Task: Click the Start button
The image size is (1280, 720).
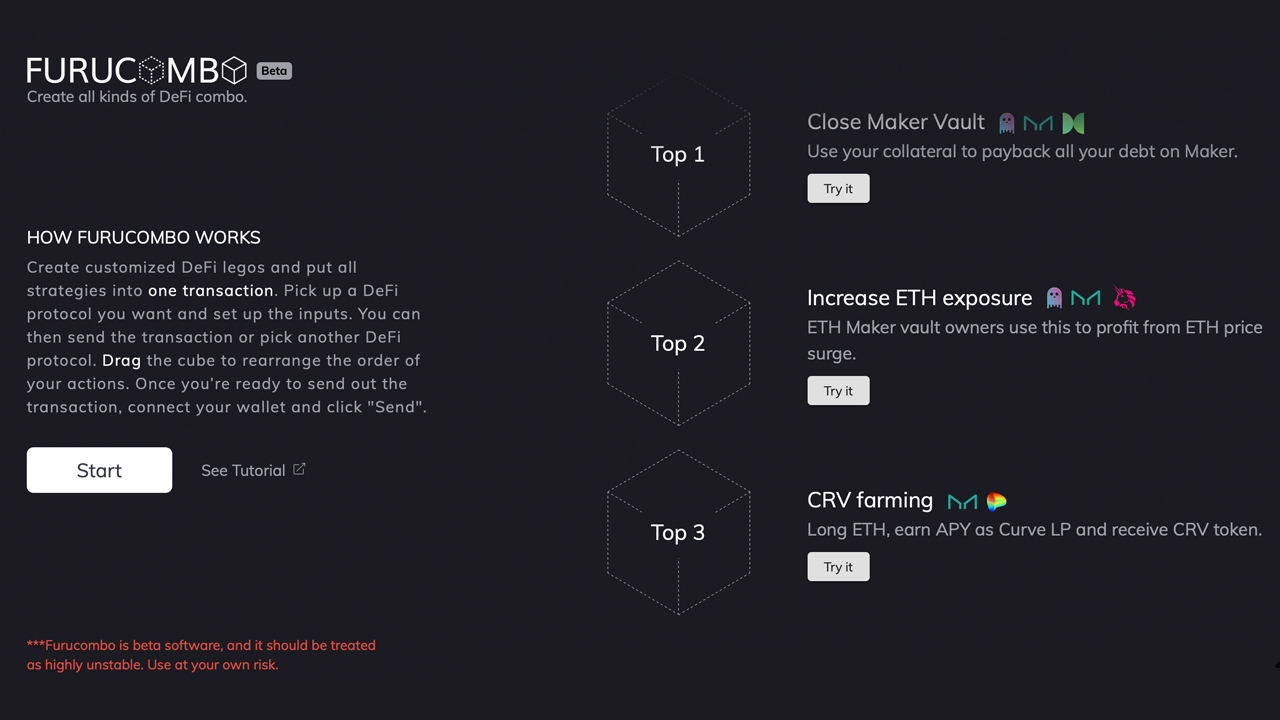Action: [99, 470]
